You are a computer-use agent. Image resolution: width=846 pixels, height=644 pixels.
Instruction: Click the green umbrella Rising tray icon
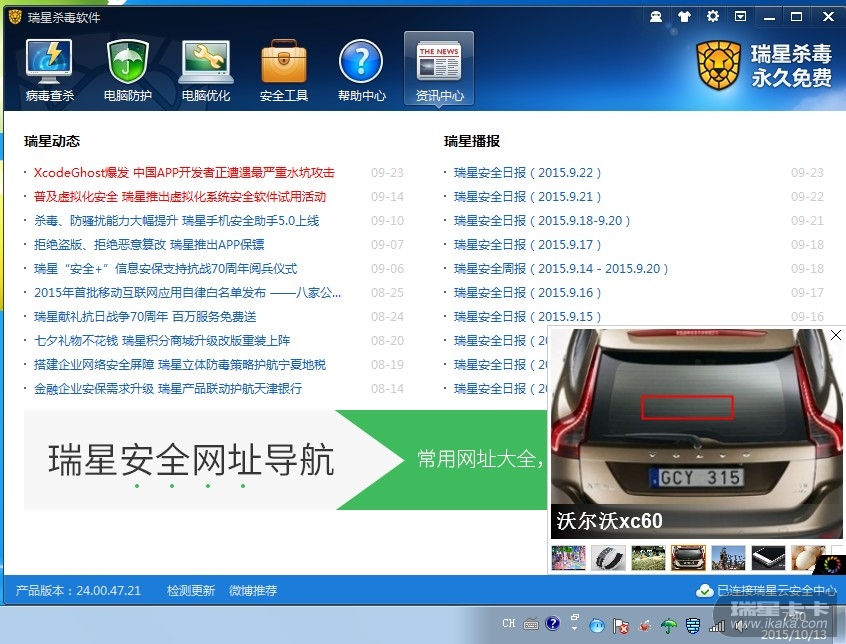[668, 626]
